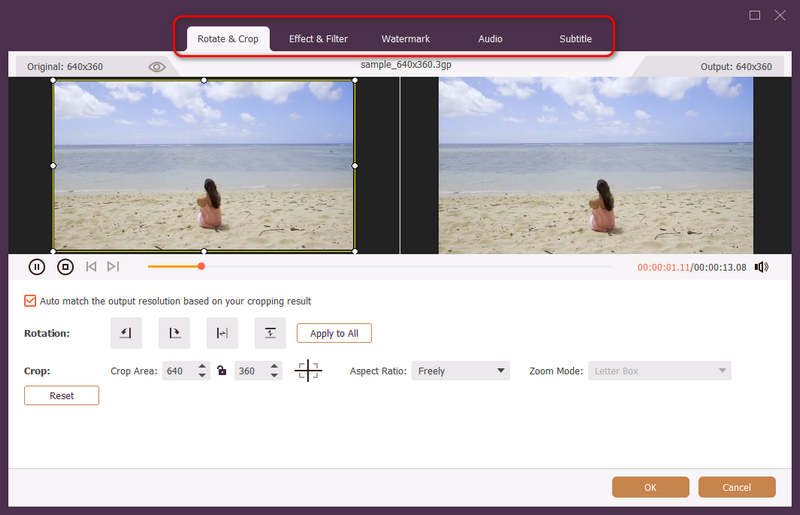The image size is (800, 515).
Task: Skip to next frame
Action: tap(113, 267)
